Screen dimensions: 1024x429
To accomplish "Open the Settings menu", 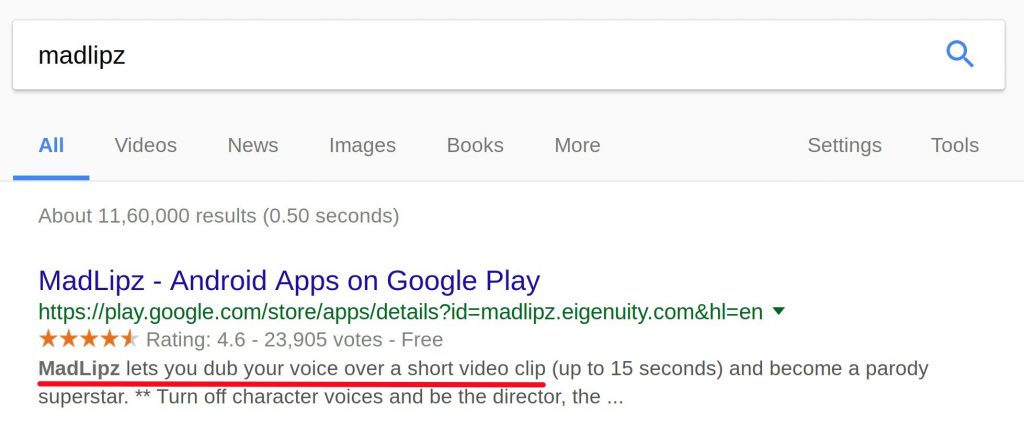I will (x=844, y=146).
